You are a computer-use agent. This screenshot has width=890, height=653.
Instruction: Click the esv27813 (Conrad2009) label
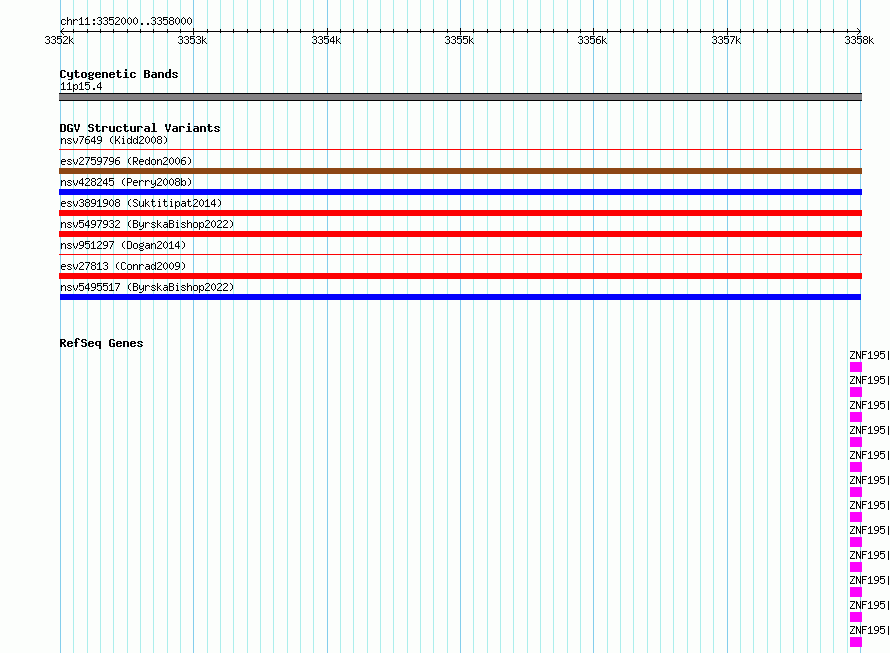[123, 266]
